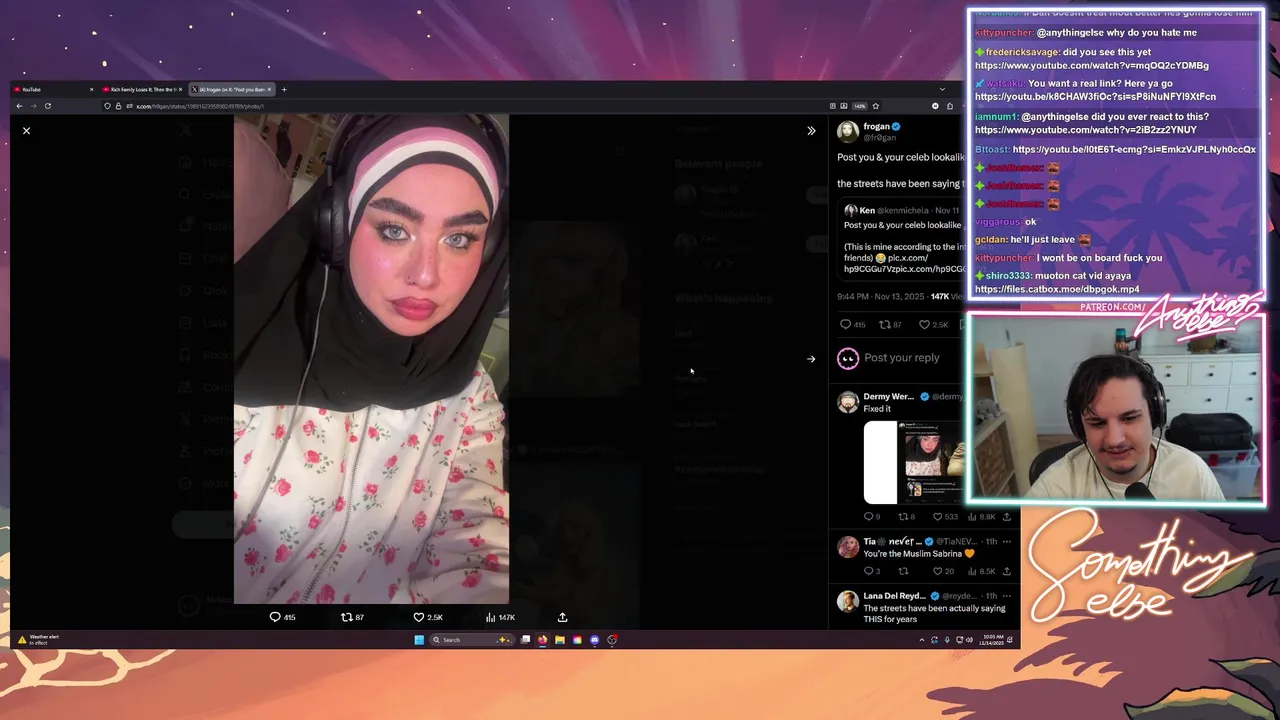Share Tia's reply
The height and width of the screenshot is (720, 1280).
(1007, 571)
